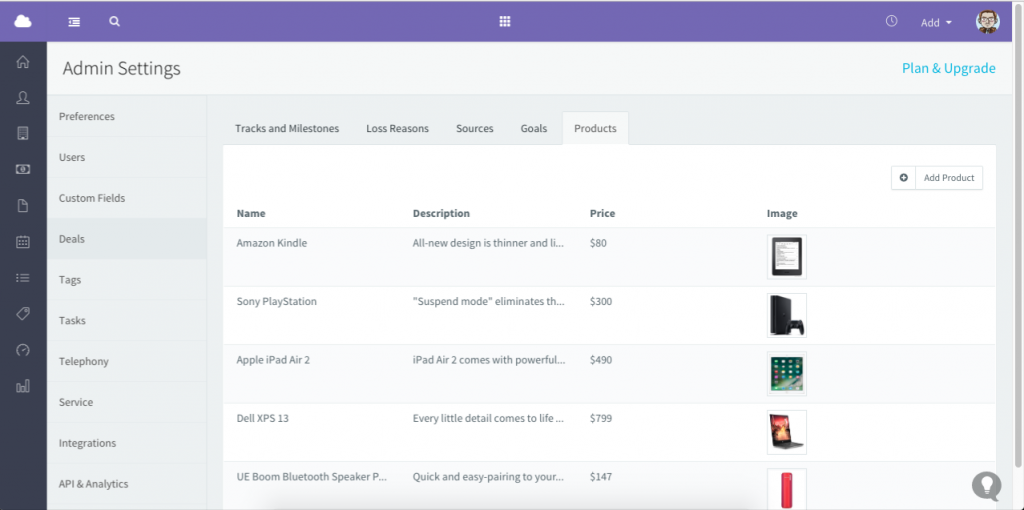The width and height of the screenshot is (1024, 510).
Task: Open Telephony settings section
Action: 127,361
